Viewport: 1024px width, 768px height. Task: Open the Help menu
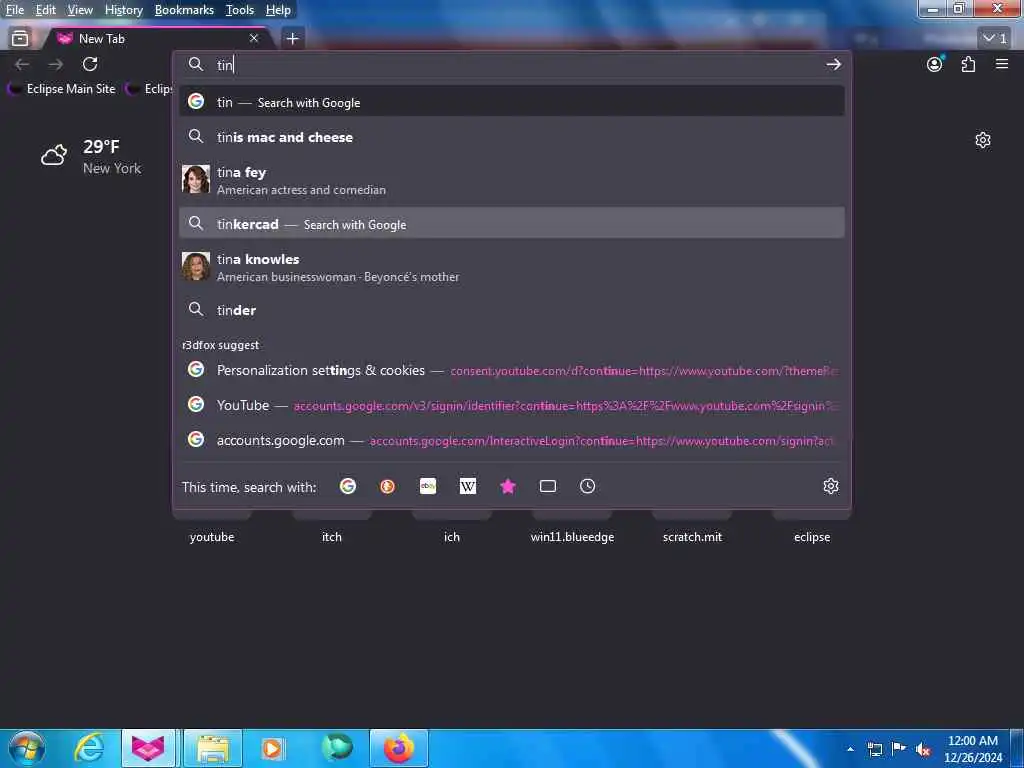pyautogui.click(x=278, y=10)
